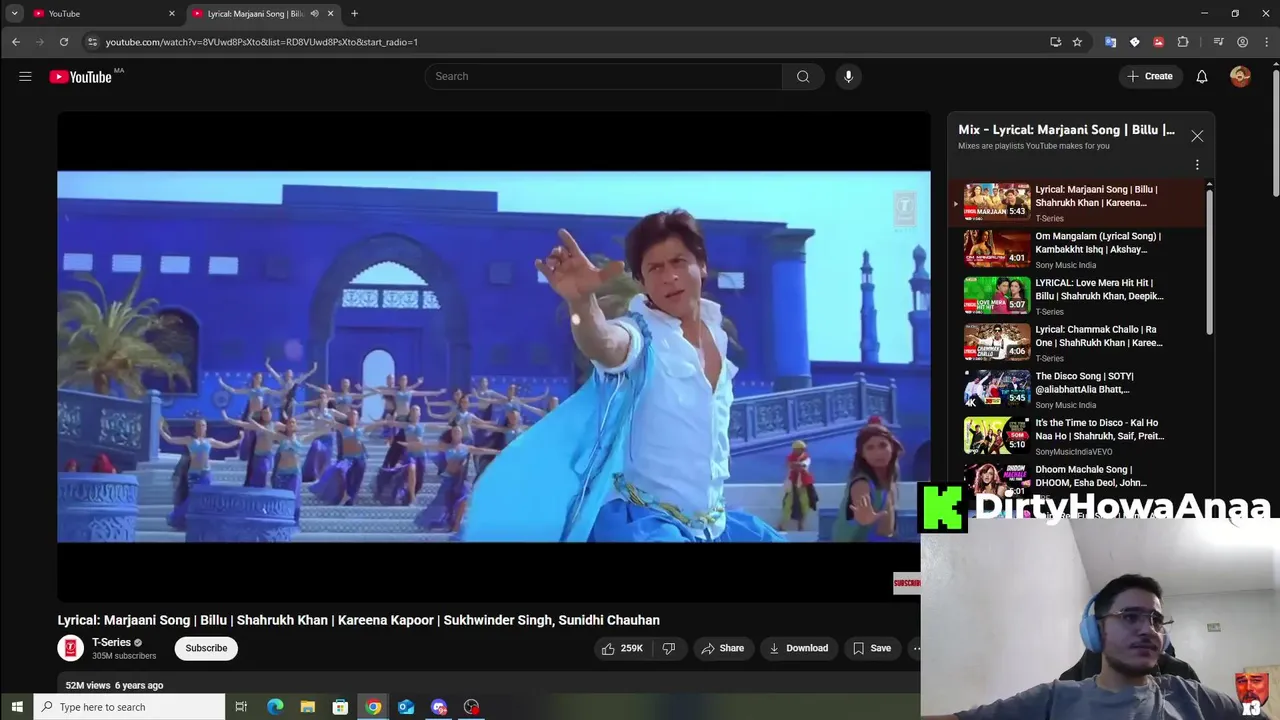This screenshot has width=1280, height=720.
Task: Open Task View on the taskbar
Action: tap(241, 707)
